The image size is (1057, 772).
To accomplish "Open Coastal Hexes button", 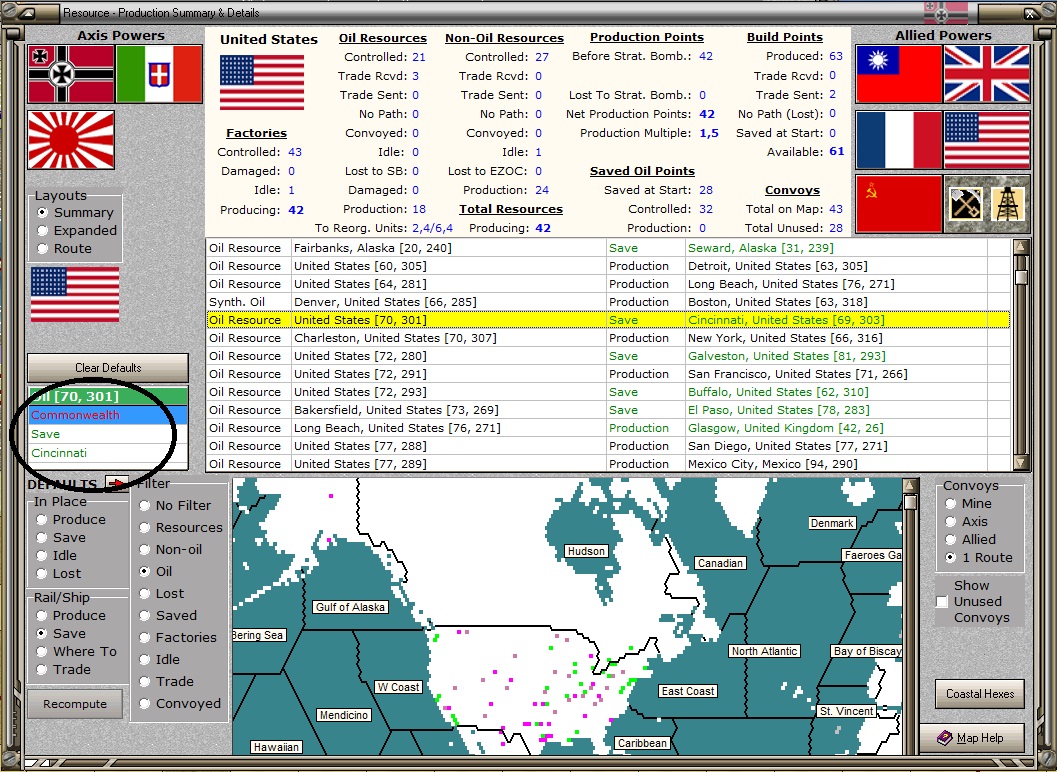I will [979, 694].
